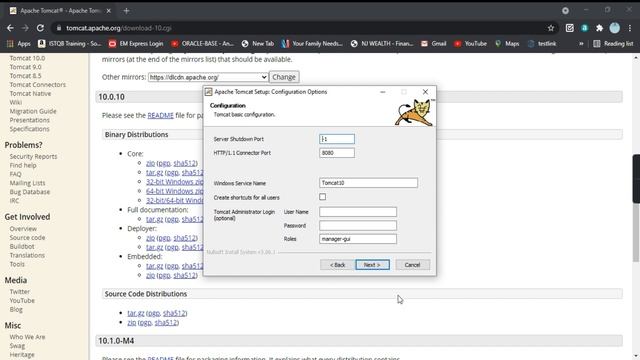Open Tomcat 9.0 sidebar link

(x=25, y=67)
